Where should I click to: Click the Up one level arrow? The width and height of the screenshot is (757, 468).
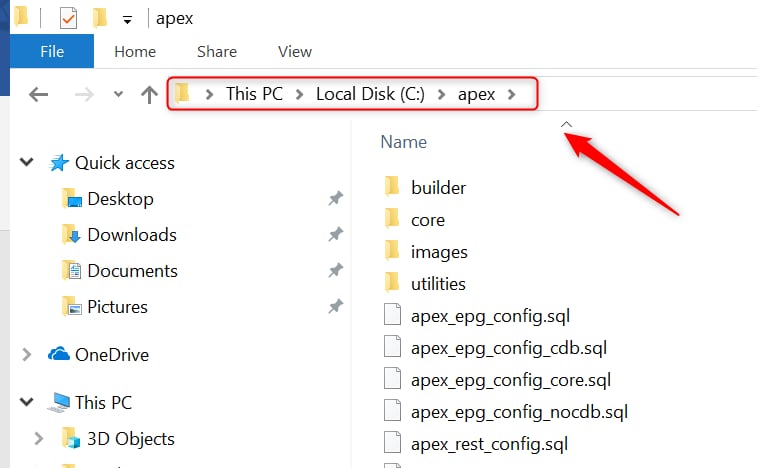pos(150,95)
